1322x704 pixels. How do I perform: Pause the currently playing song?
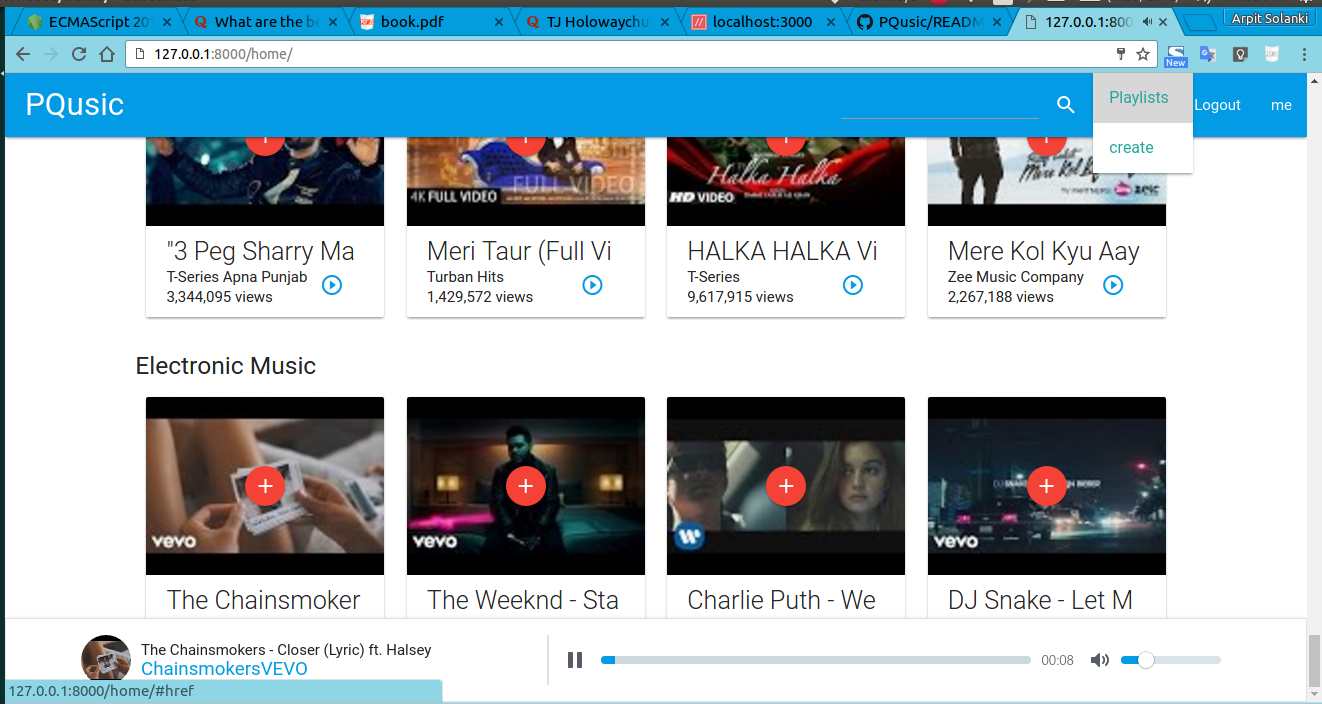coord(575,660)
